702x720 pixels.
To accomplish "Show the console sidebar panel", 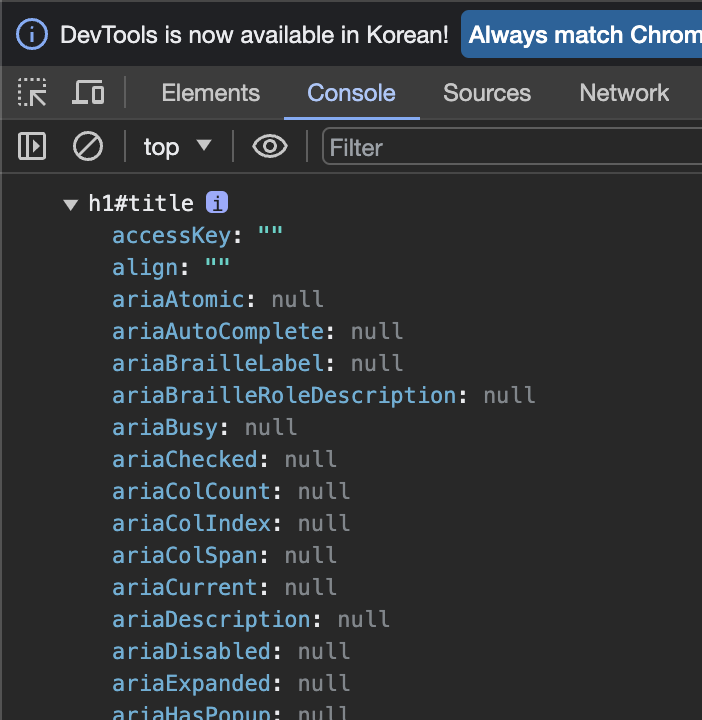I will 32,146.
